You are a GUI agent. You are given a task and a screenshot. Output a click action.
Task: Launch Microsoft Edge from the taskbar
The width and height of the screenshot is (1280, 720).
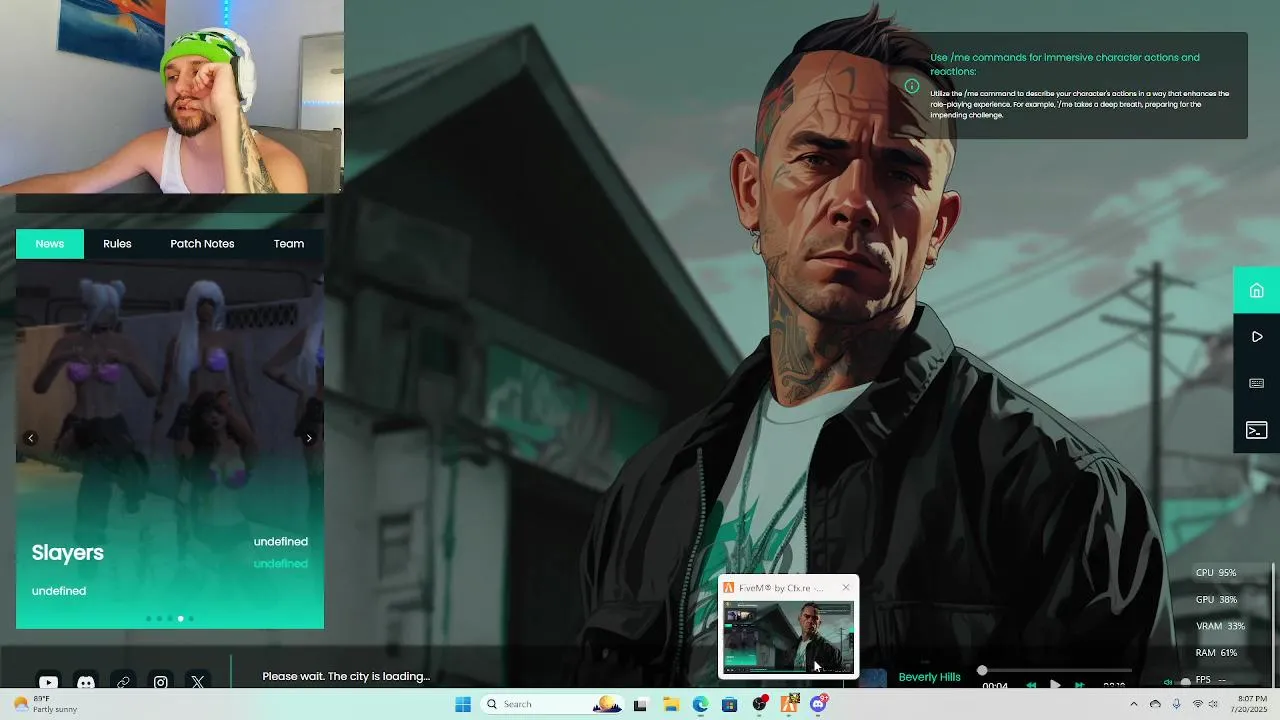[700, 704]
